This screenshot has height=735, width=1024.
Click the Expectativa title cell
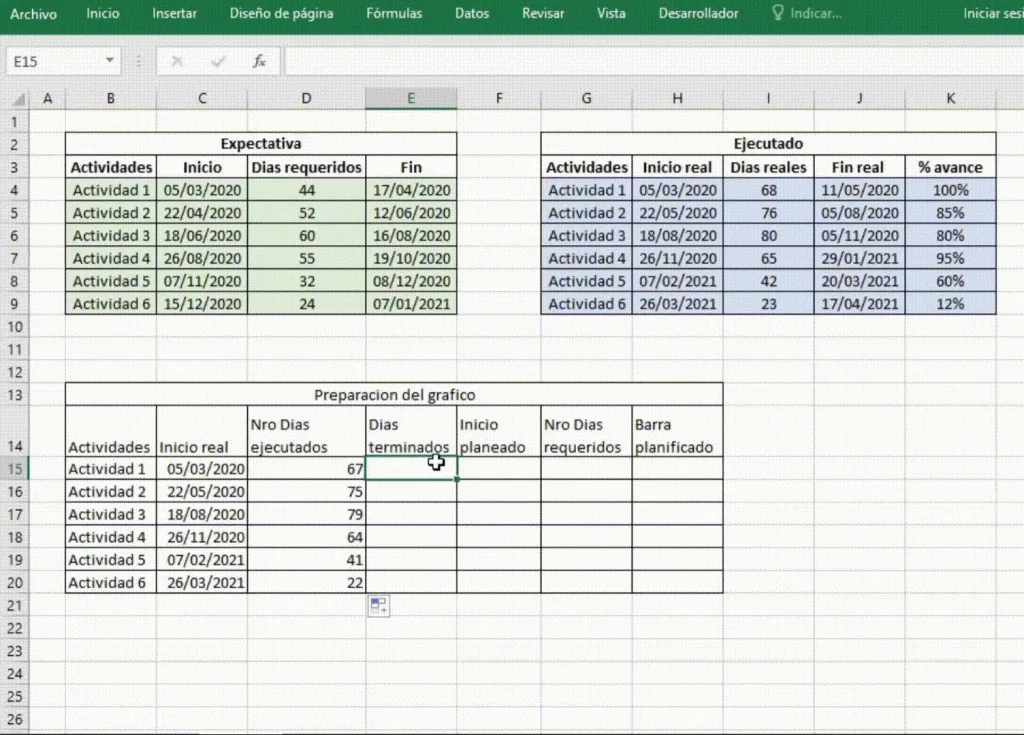pos(261,144)
